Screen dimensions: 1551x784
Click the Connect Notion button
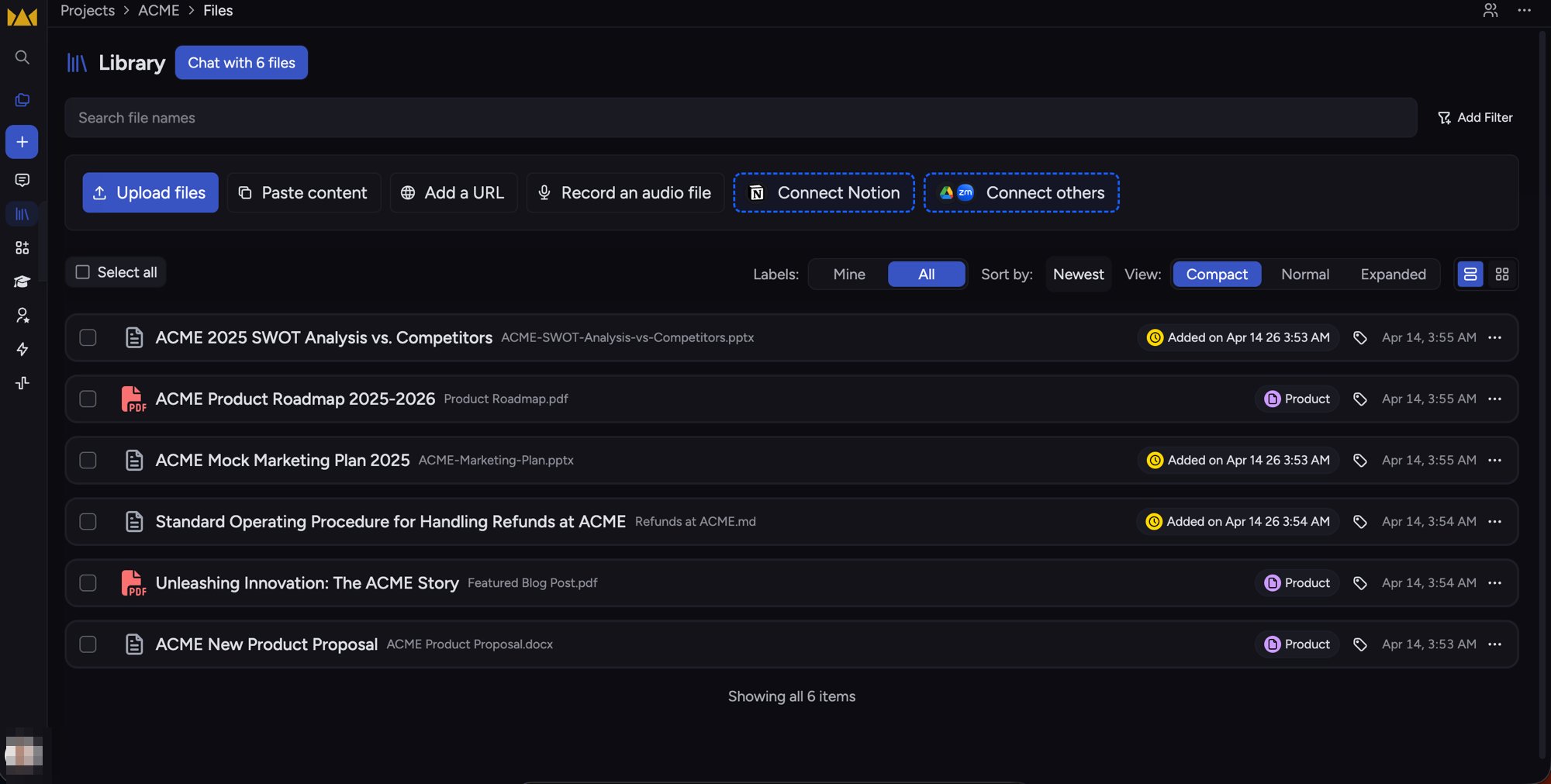coord(824,193)
